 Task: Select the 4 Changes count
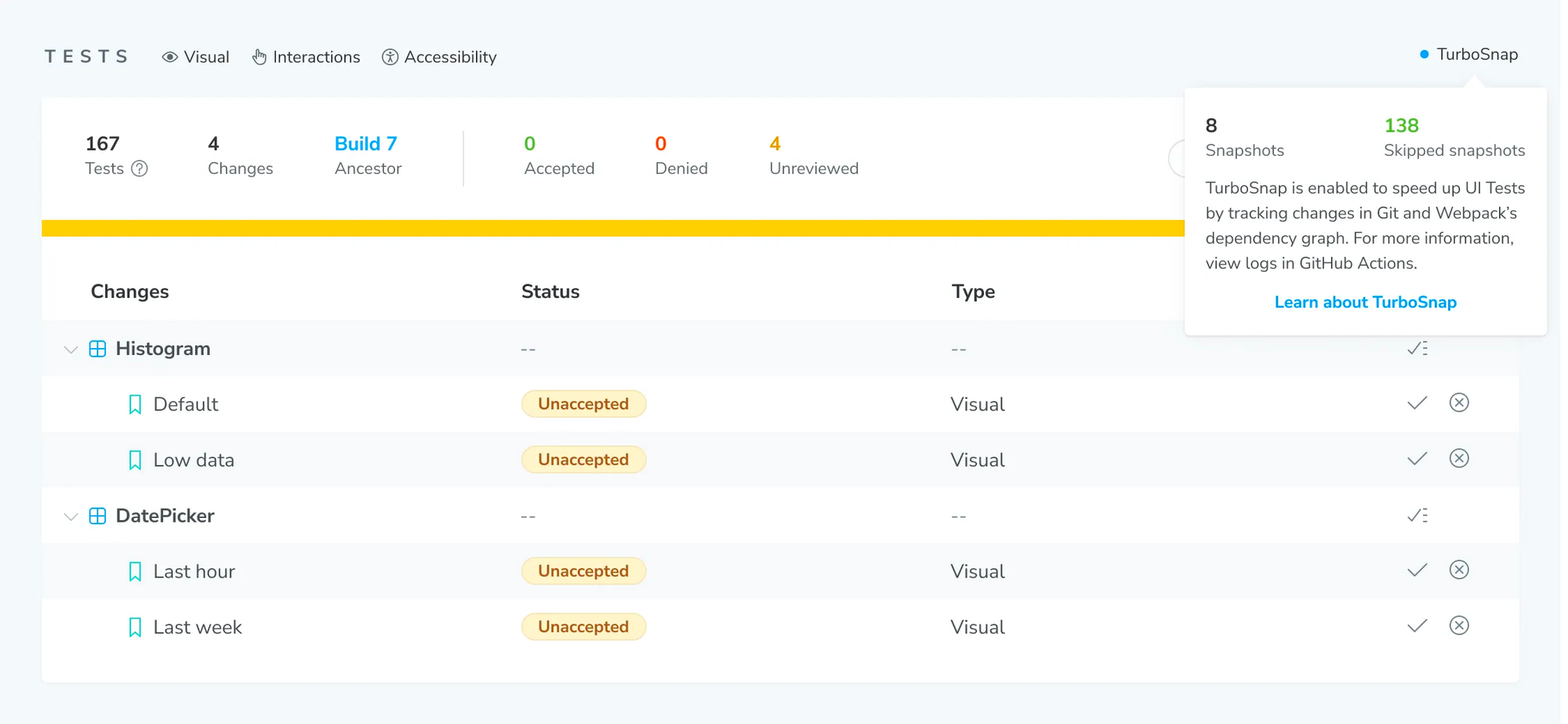[x=213, y=144]
